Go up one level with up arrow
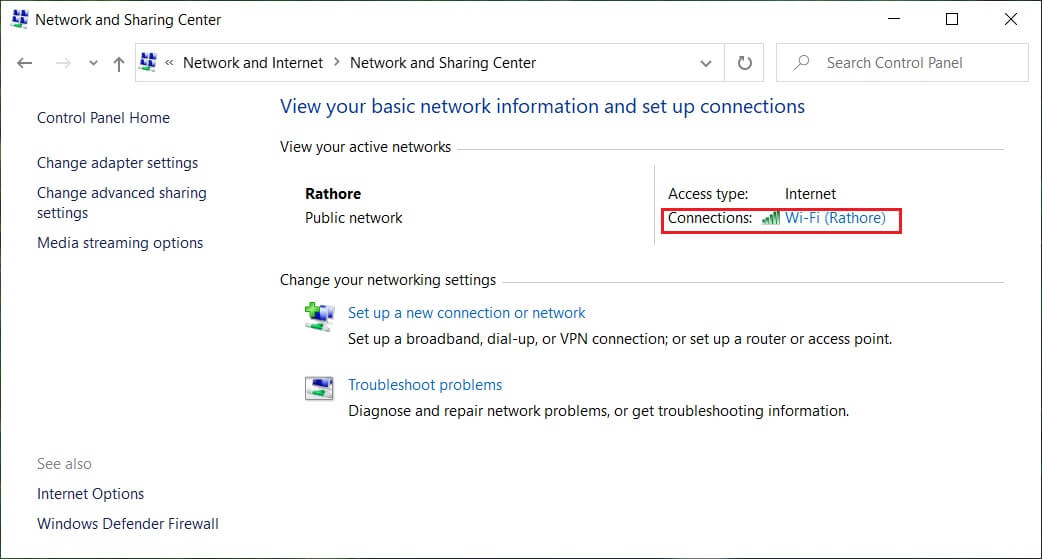Viewport: 1042px width, 559px height. pyautogui.click(x=119, y=64)
